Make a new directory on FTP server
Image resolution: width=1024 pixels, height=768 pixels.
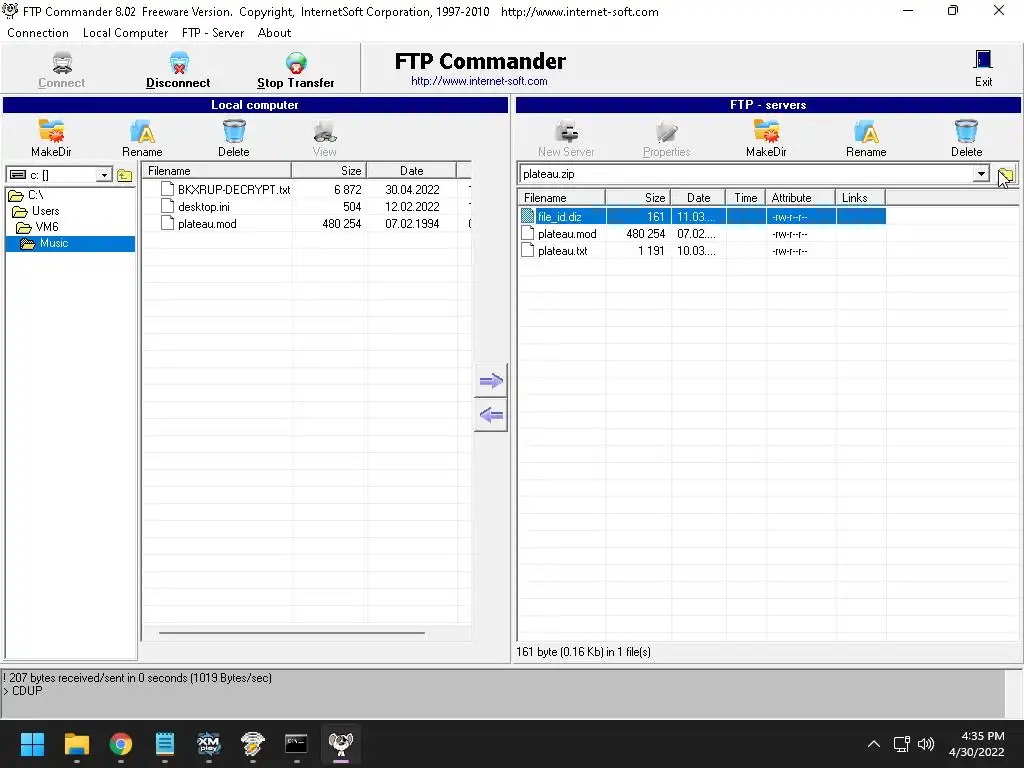pos(766,138)
